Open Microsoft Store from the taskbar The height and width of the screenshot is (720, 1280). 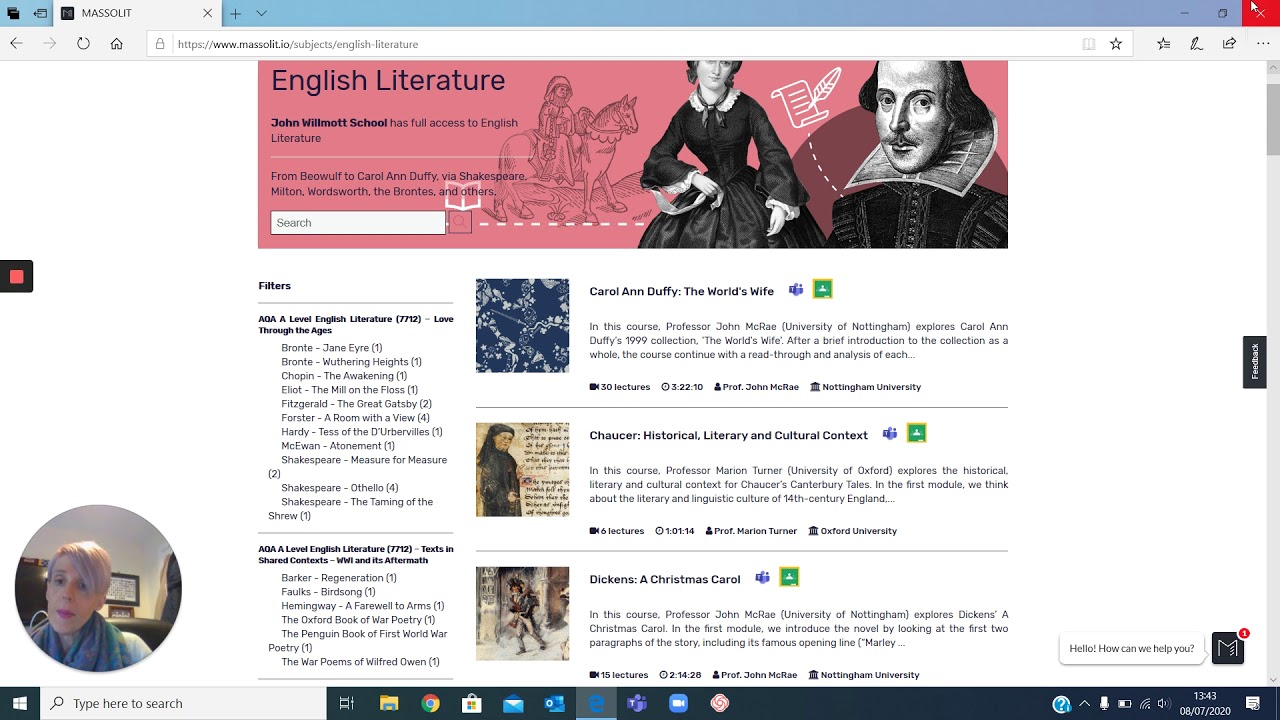pos(471,703)
